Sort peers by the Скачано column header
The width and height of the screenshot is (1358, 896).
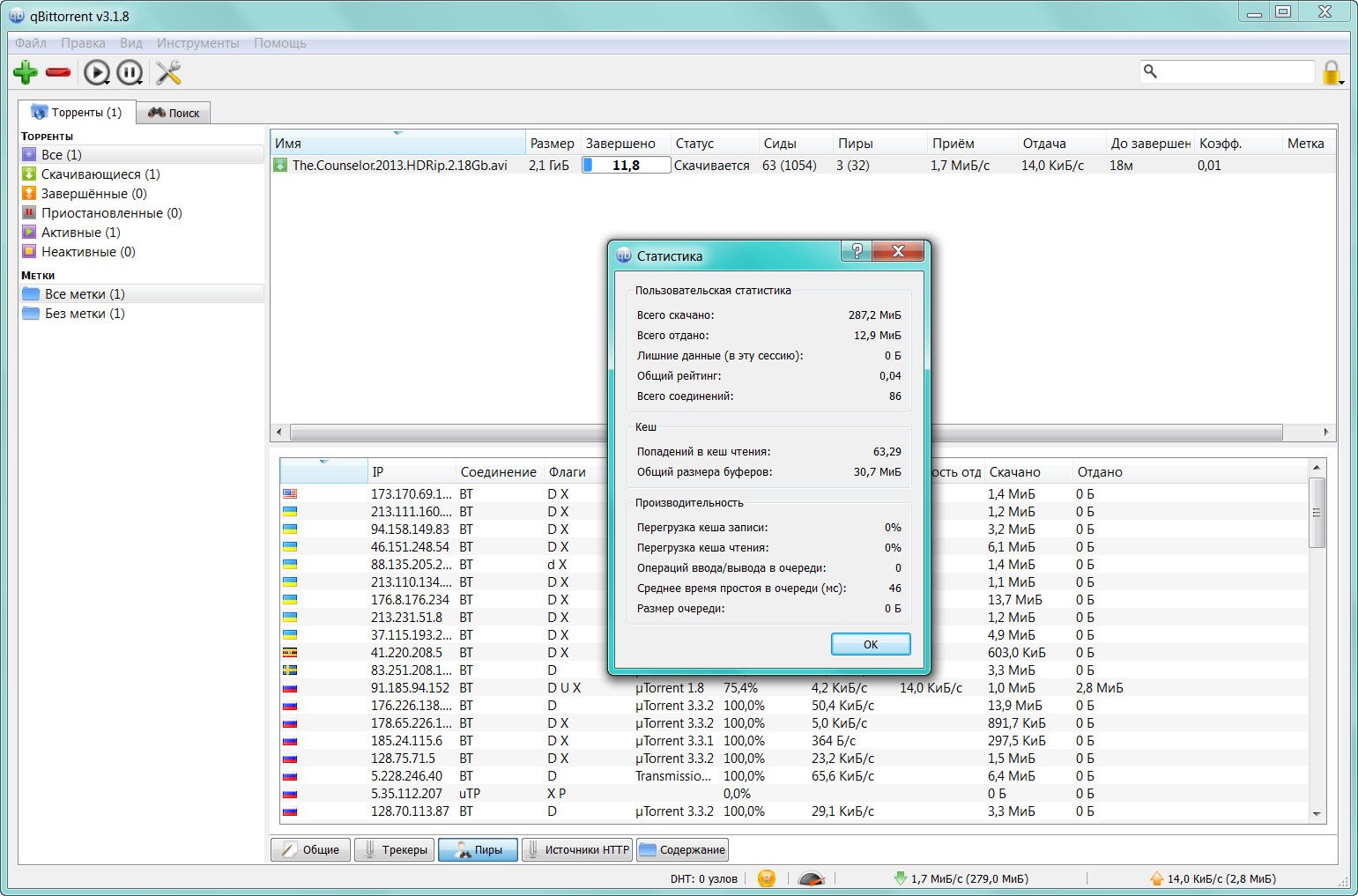click(1028, 471)
